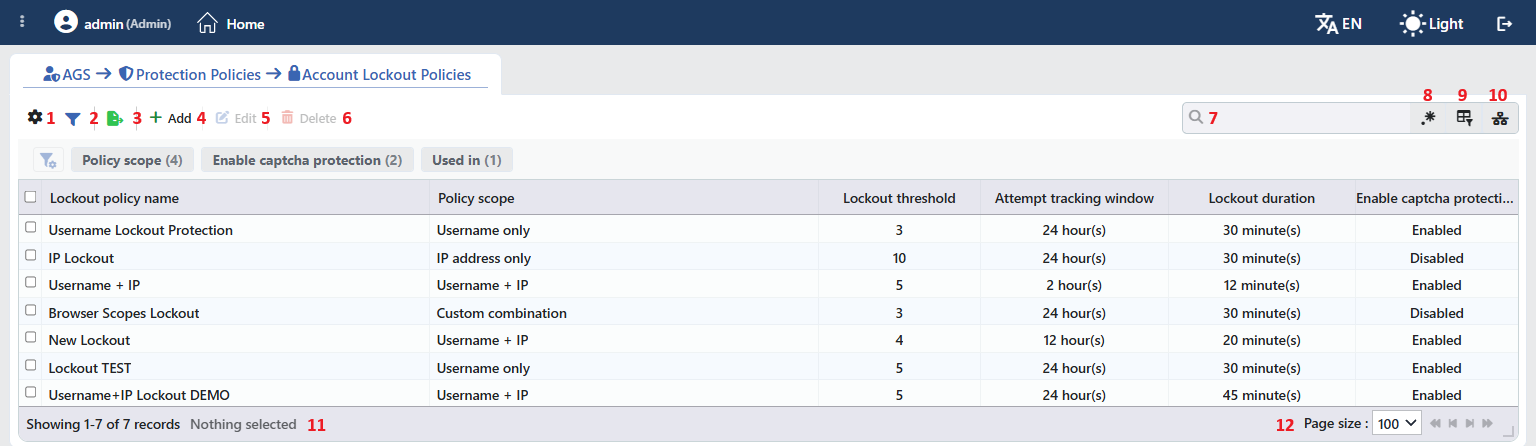The image size is (1536, 446).
Task: Click the threshold value '10' cell
Action: tap(899, 258)
